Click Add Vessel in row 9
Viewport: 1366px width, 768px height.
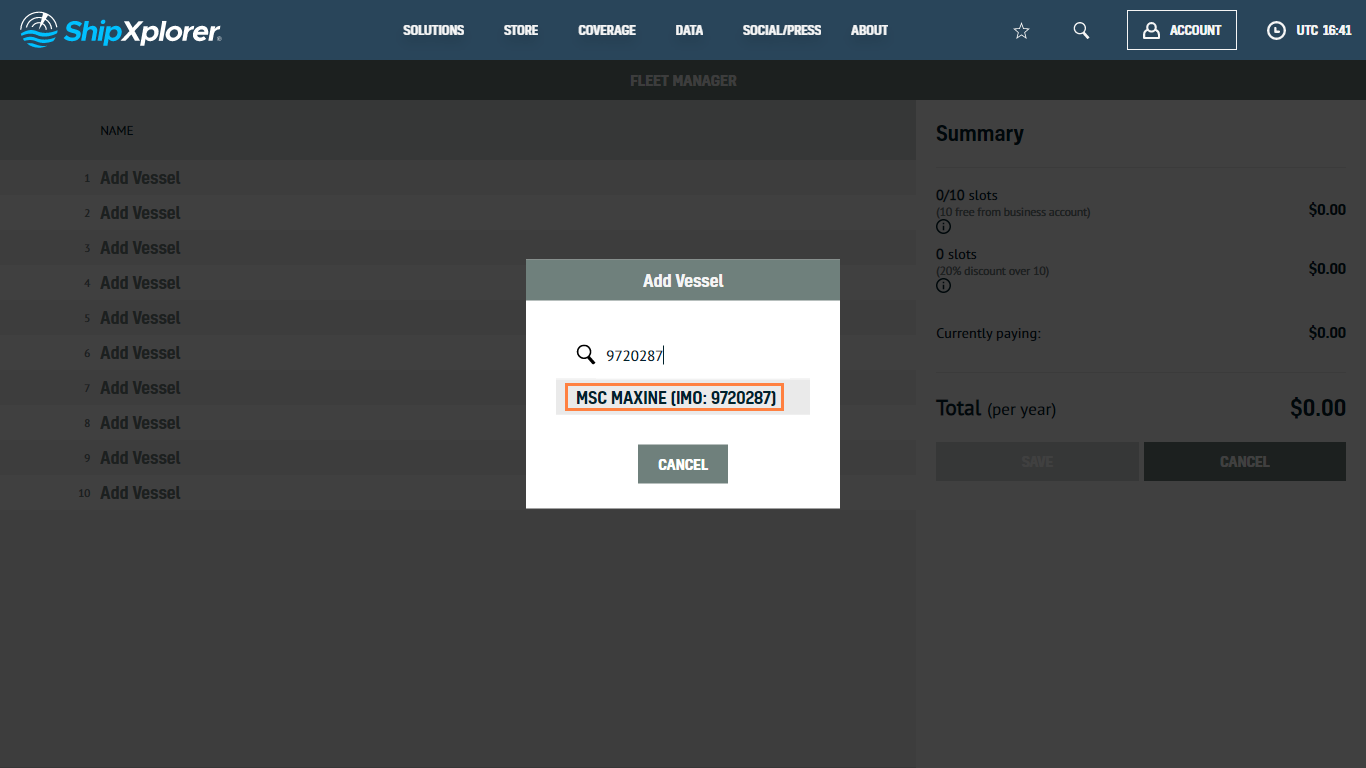tap(140, 458)
